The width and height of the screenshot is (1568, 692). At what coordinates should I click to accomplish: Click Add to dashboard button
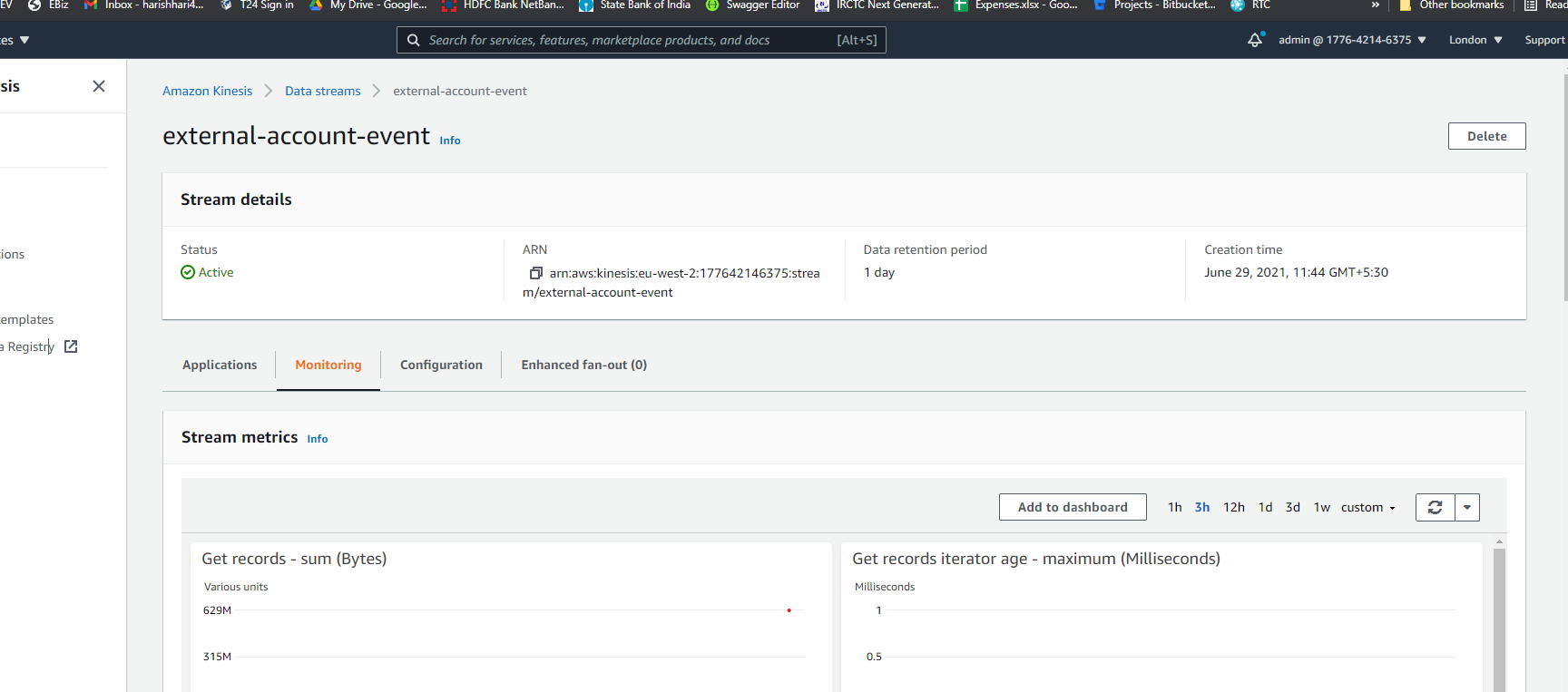point(1072,507)
